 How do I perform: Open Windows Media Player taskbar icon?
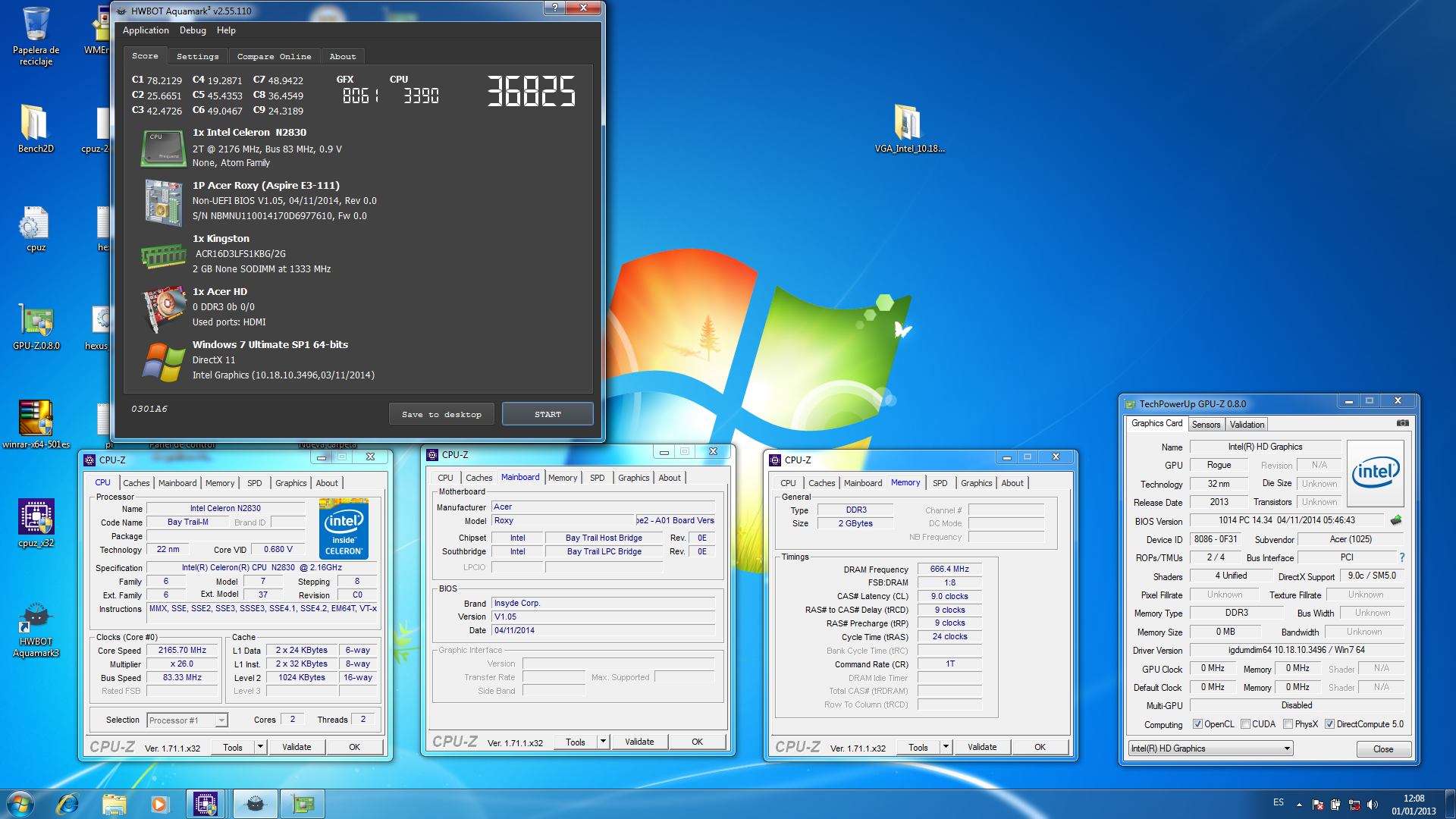tap(159, 804)
